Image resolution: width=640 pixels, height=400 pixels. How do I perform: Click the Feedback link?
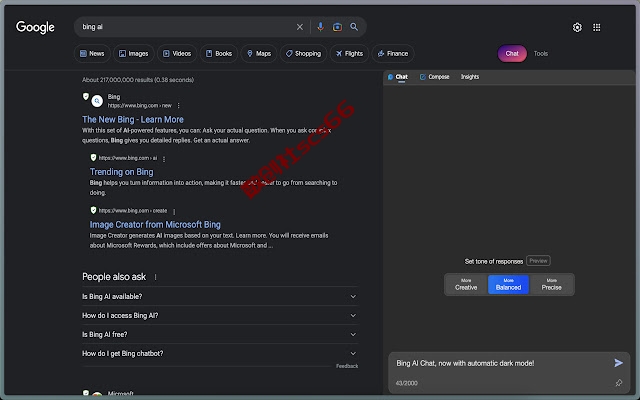(347, 366)
